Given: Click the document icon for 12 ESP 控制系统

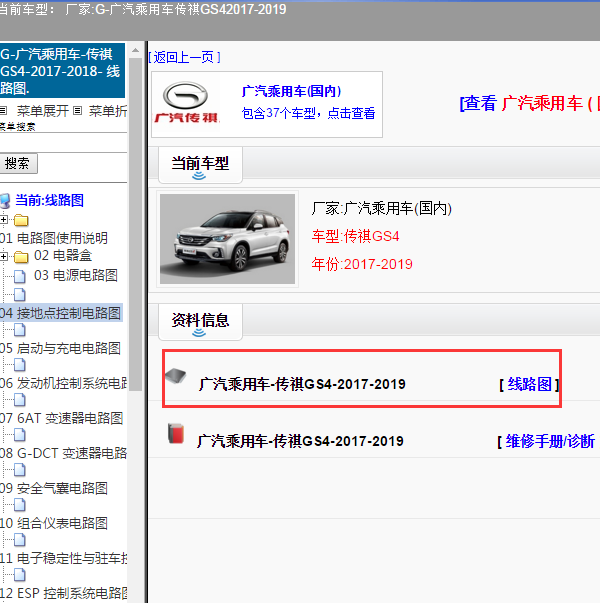Looking at the screenshot, I should pyautogui.click(x=20, y=575).
